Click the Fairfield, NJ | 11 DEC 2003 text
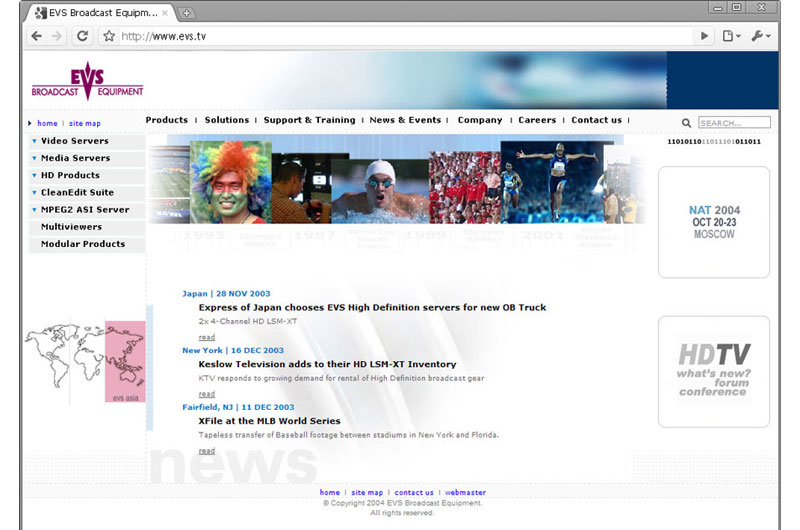Viewport: 800px width, 530px height. (x=238, y=407)
